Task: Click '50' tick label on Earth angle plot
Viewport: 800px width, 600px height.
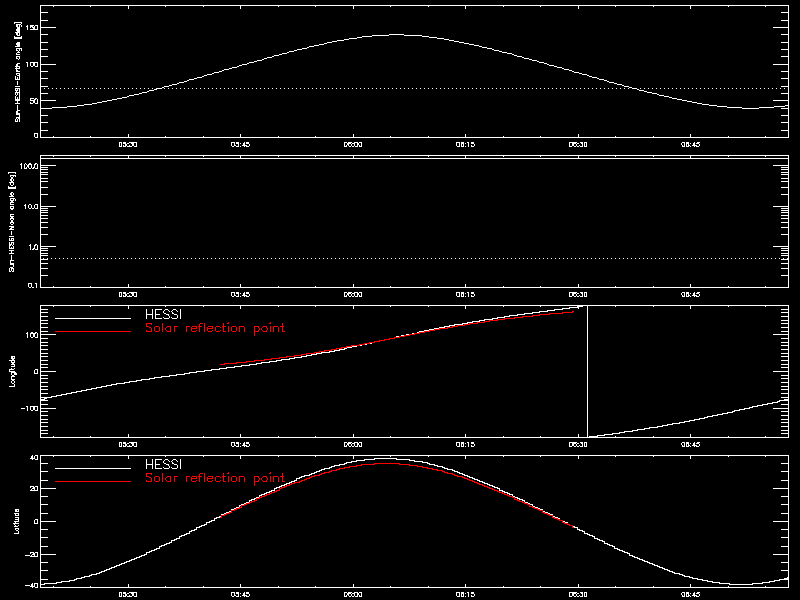Action: pos(35,101)
